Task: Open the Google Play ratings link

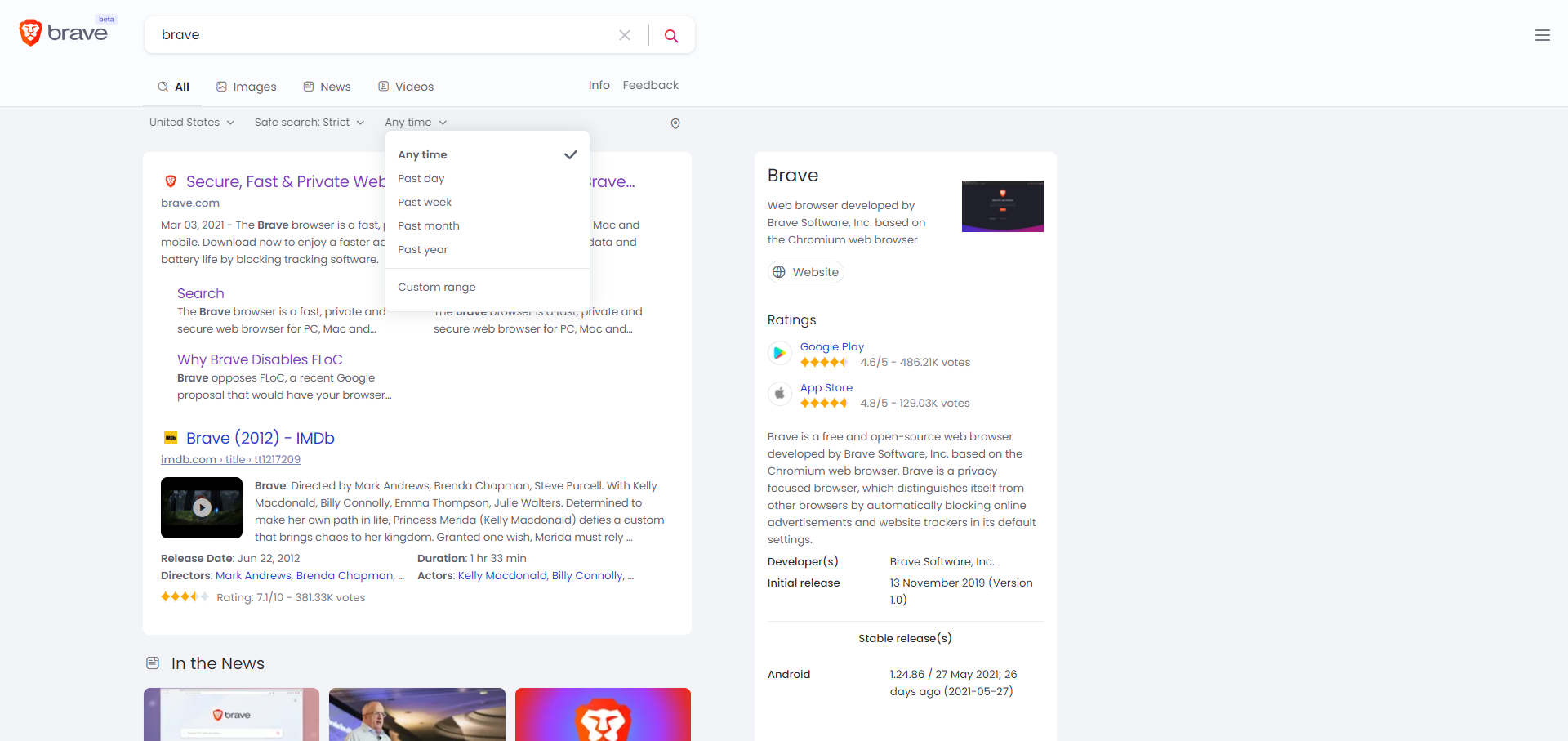Action: (x=832, y=346)
